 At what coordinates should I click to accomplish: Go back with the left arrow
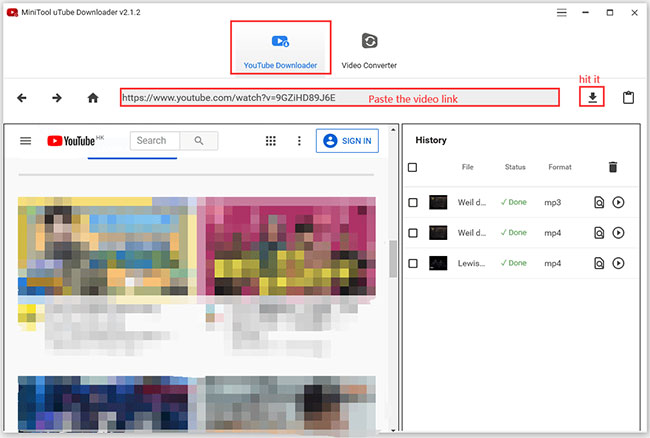(22, 98)
